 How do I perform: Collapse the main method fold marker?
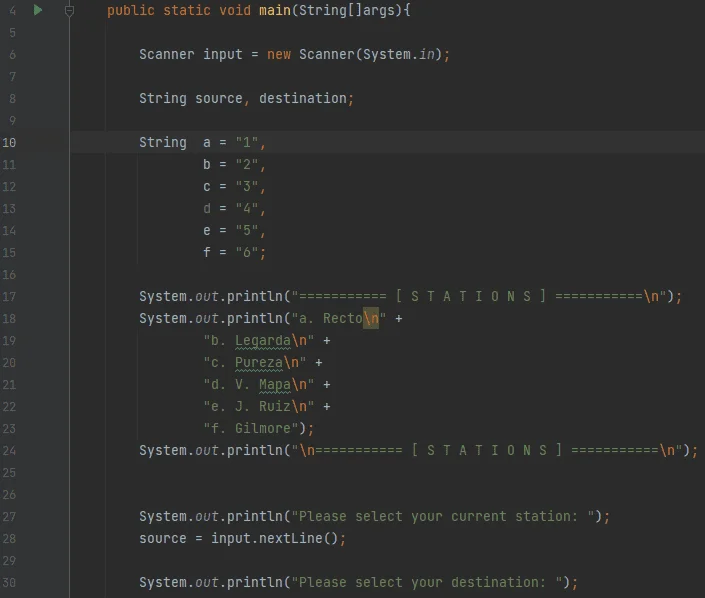69,10
